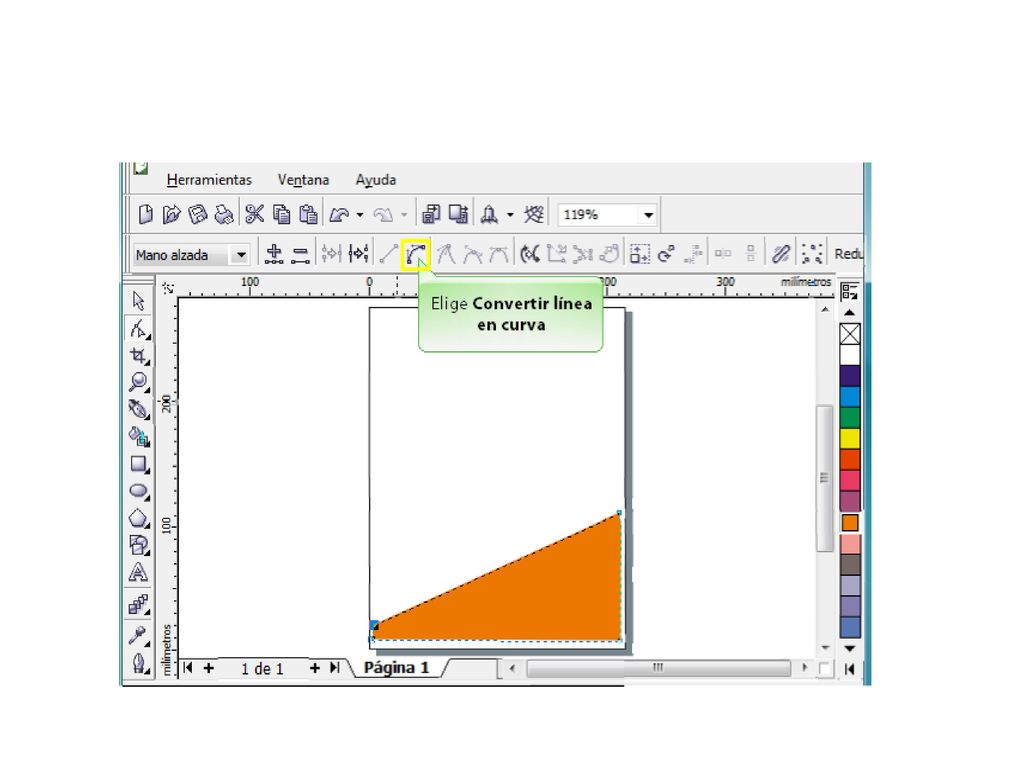Click the Print icon
This screenshot has height=768, width=1024.
224,214
